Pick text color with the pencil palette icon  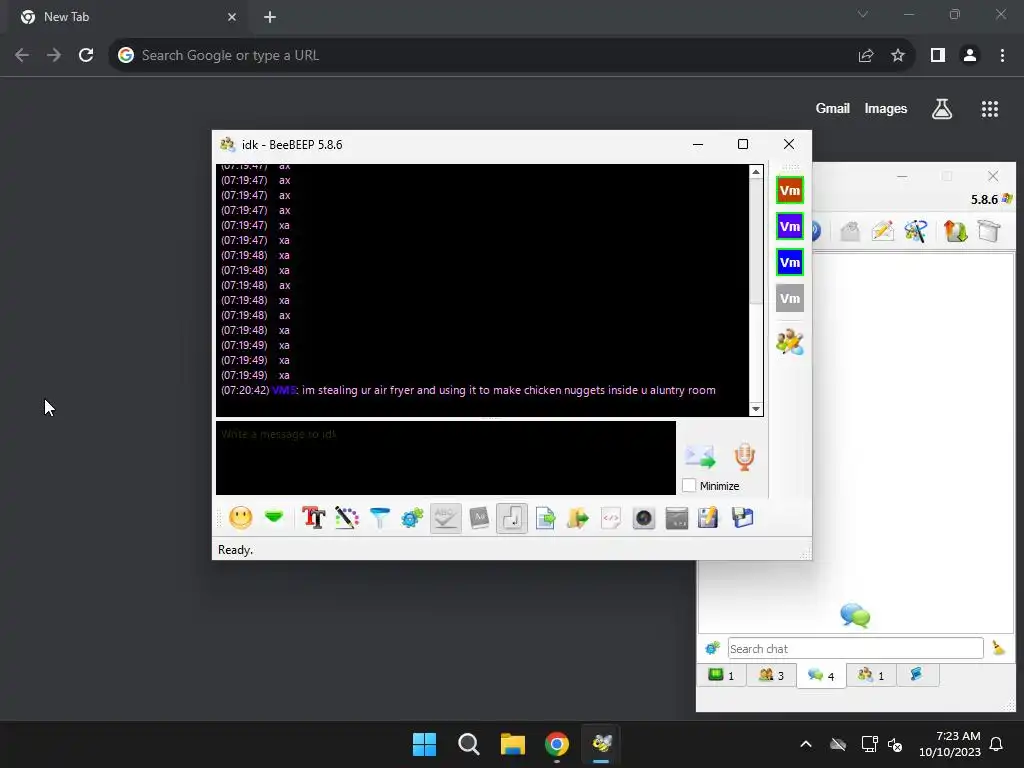coord(347,518)
